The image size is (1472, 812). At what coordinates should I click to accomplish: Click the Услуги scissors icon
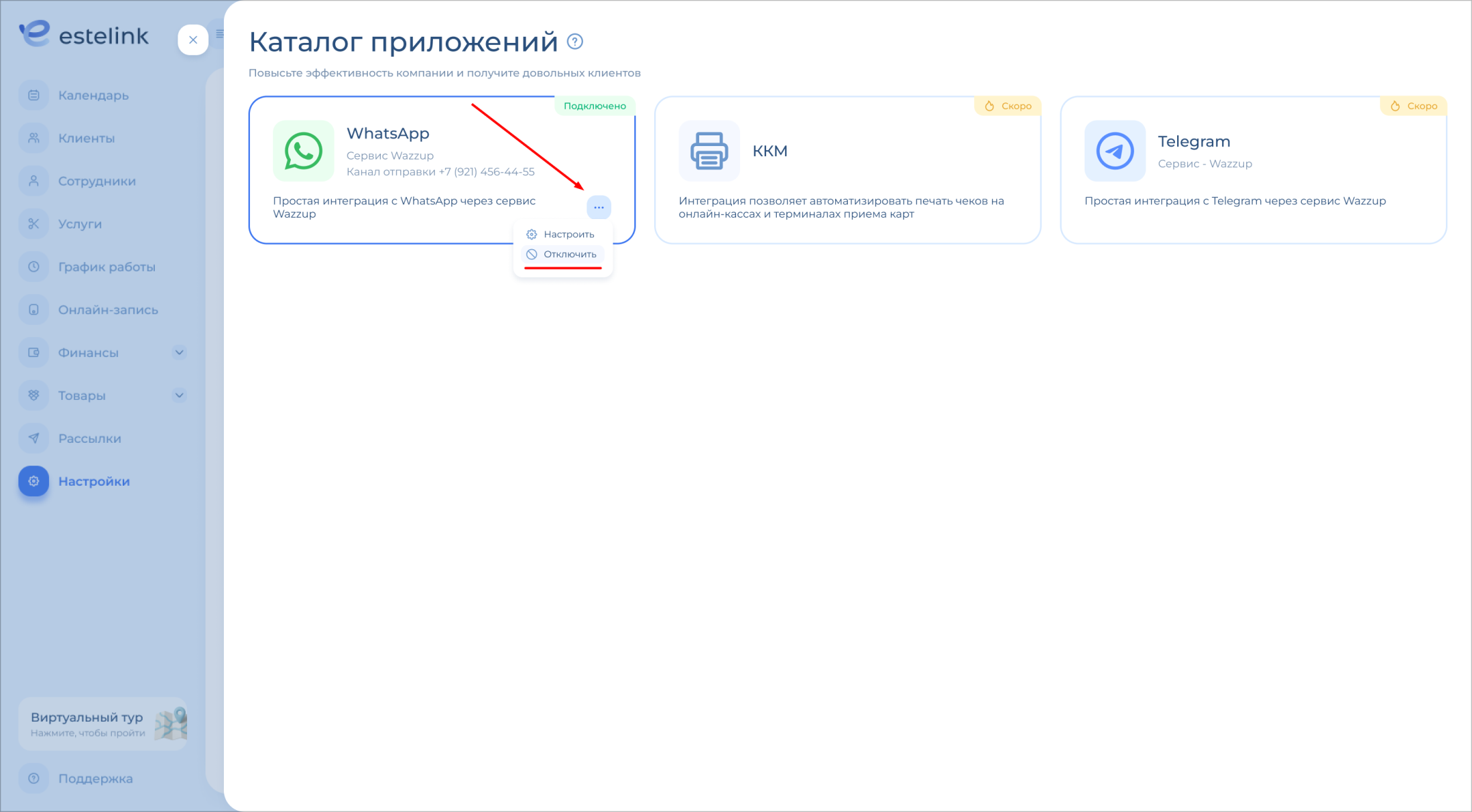[x=34, y=224]
